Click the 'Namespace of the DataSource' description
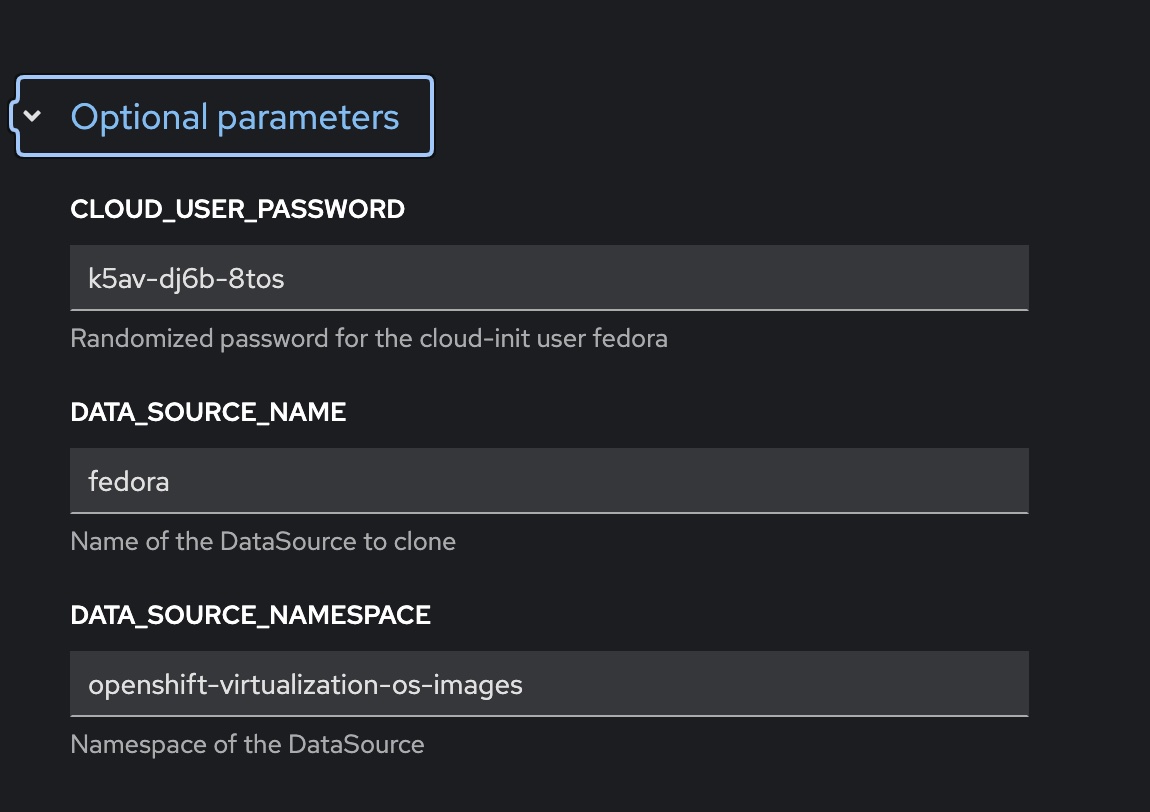 (x=247, y=744)
